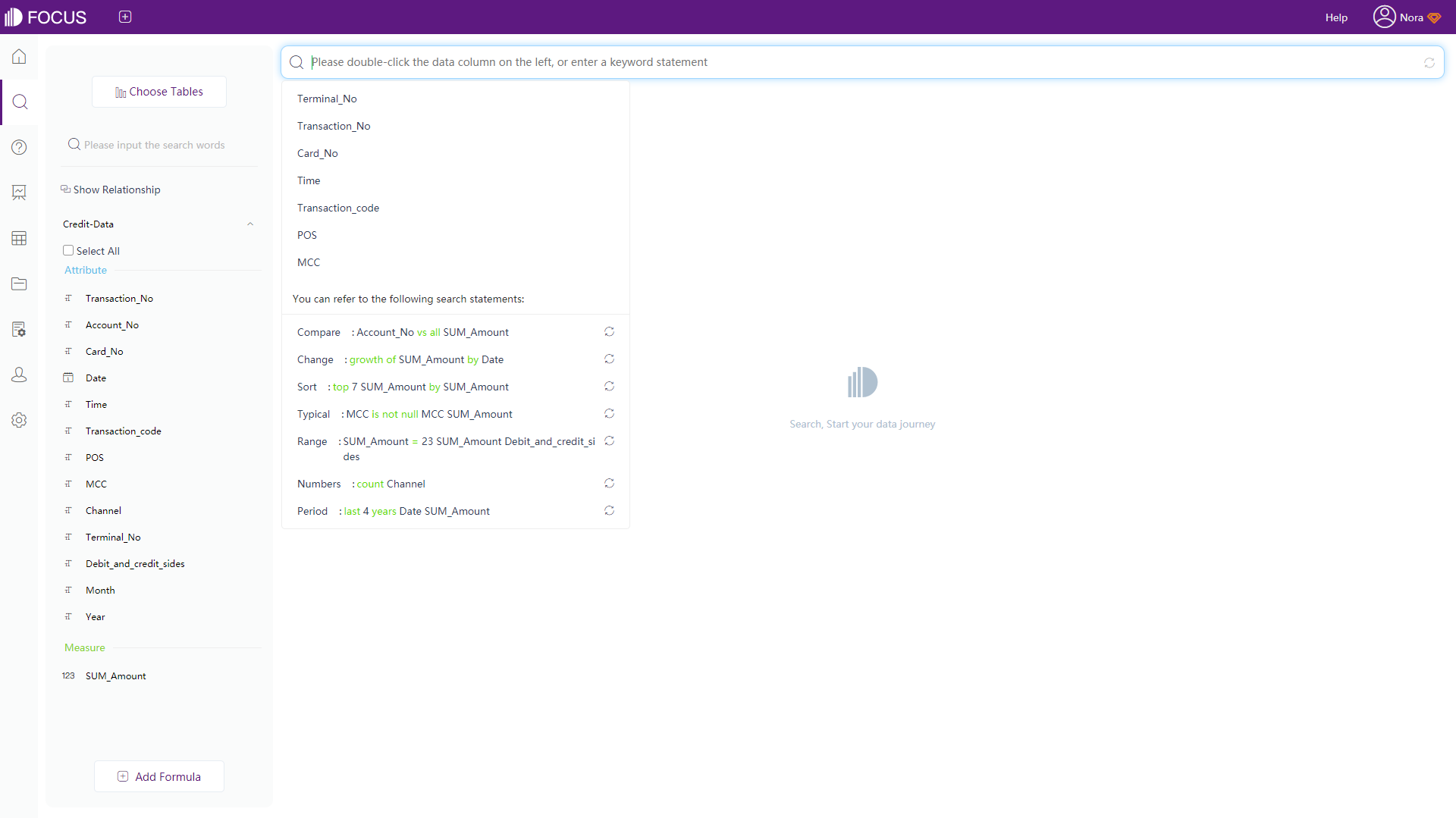This screenshot has width=1456, height=818.
Task: Click the plus new tab icon
Action: (x=125, y=17)
